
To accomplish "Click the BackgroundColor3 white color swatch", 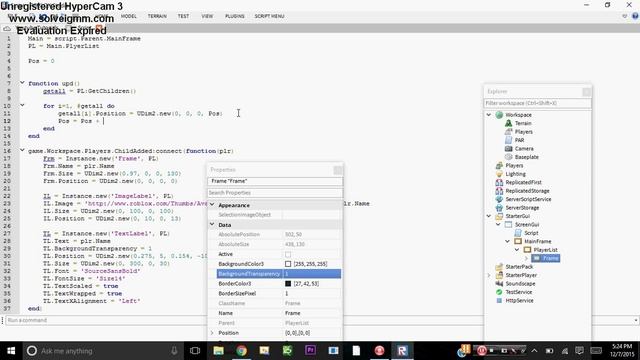I will pyautogui.click(x=288, y=264).
